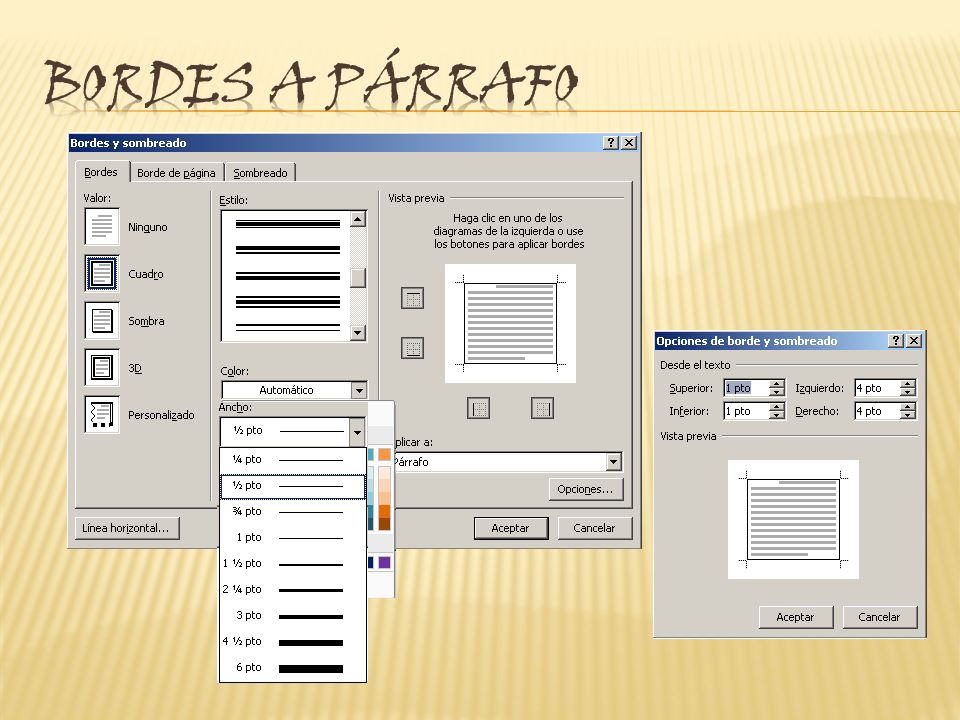Choose 3 pto line width
This screenshot has width=960, height=720.
tap(293, 615)
